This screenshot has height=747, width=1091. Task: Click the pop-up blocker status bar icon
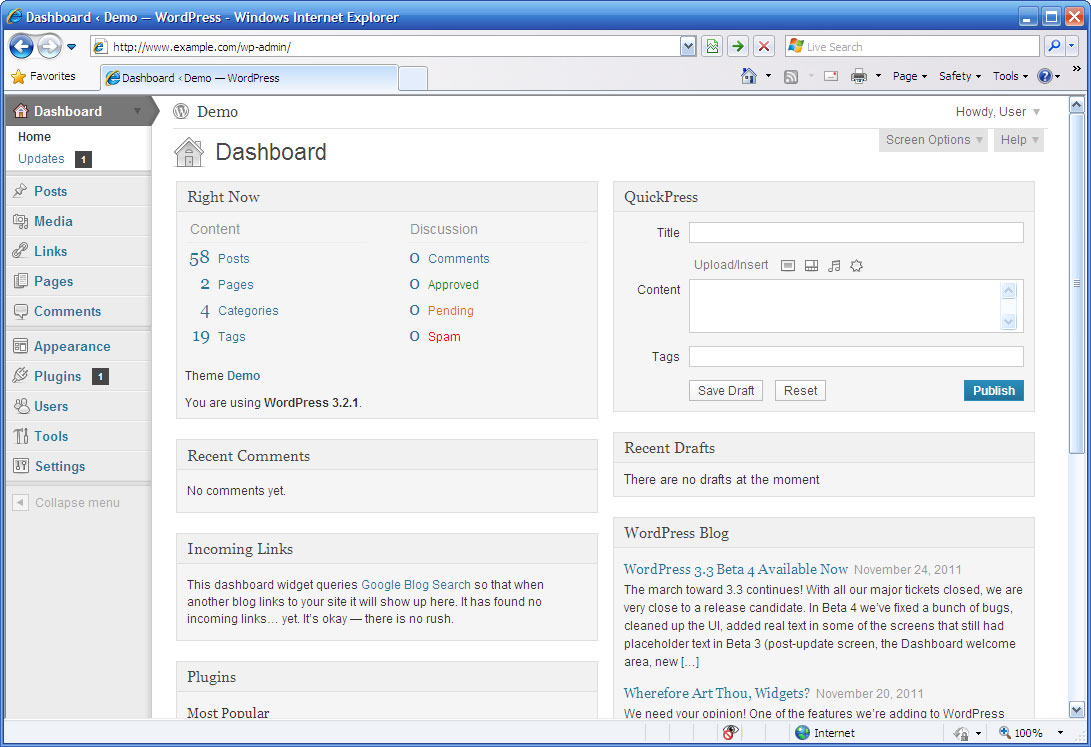pos(729,732)
